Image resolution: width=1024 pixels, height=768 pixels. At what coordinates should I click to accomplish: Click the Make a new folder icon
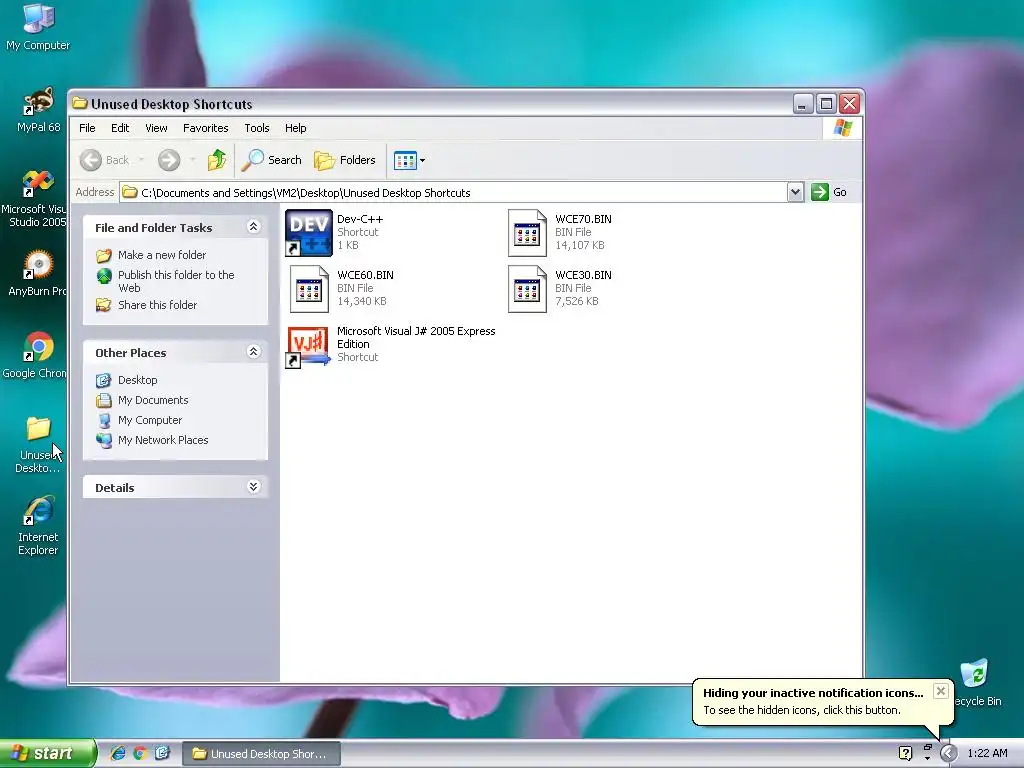pos(104,255)
